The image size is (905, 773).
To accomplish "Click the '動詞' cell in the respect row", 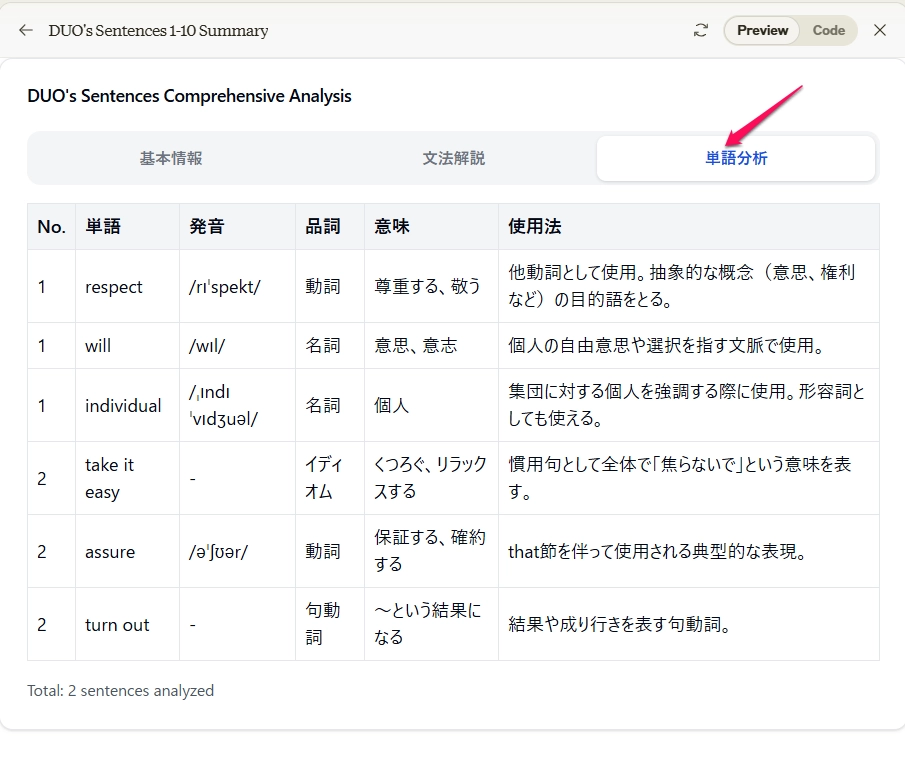I will coord(323,286).
